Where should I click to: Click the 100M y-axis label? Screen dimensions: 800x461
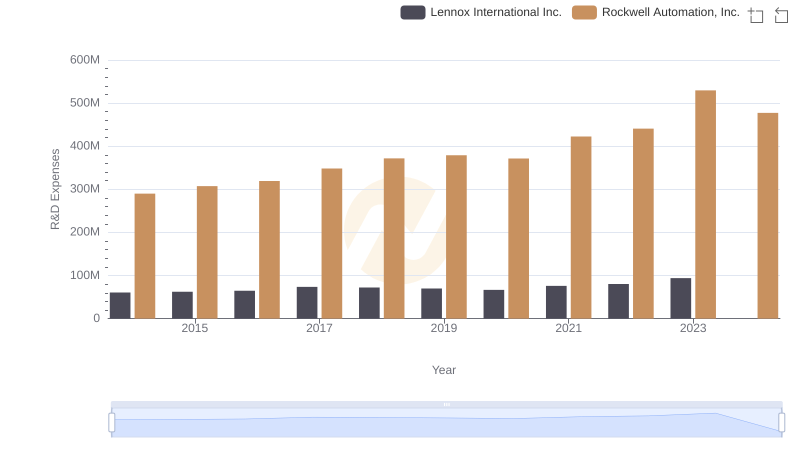point(85,275)
